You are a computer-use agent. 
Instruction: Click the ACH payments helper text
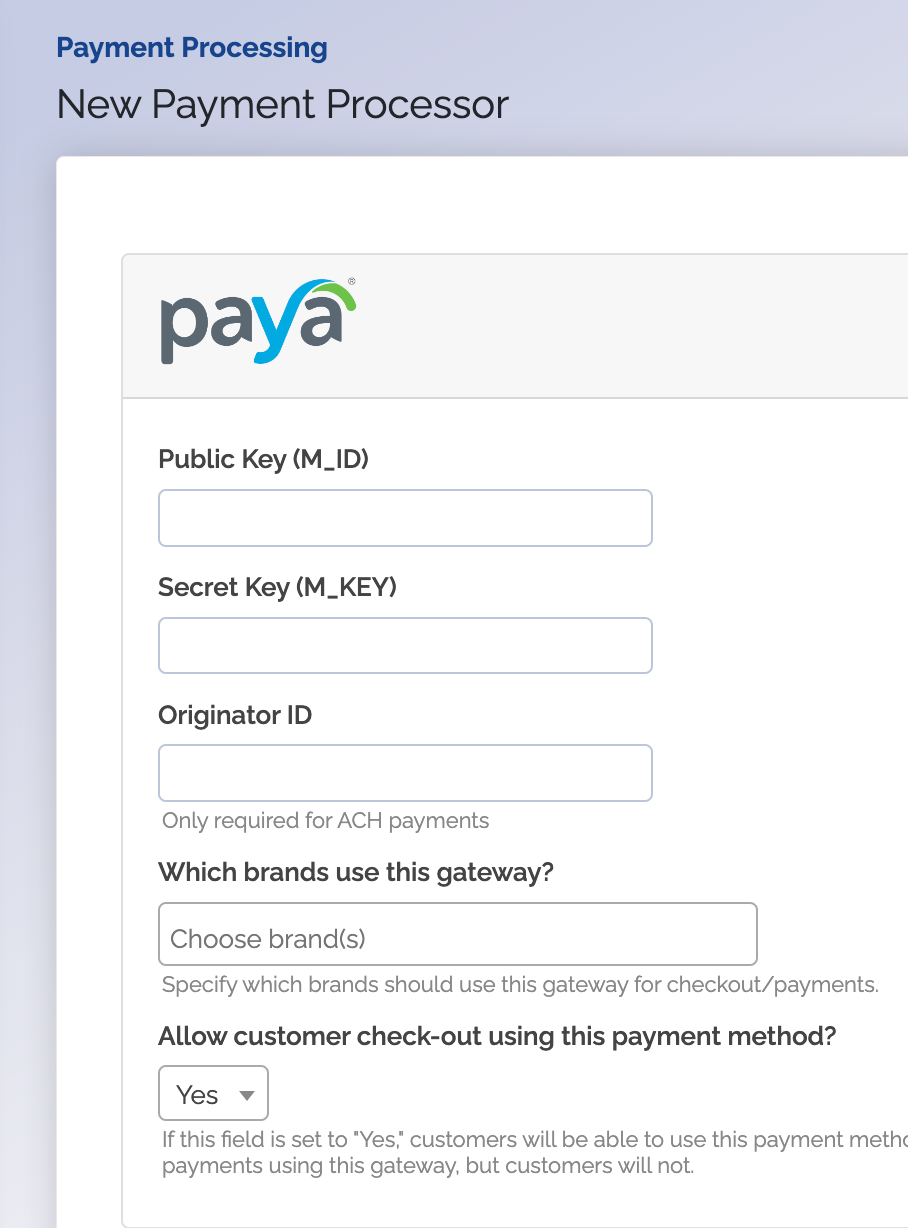tap(324, 820)
